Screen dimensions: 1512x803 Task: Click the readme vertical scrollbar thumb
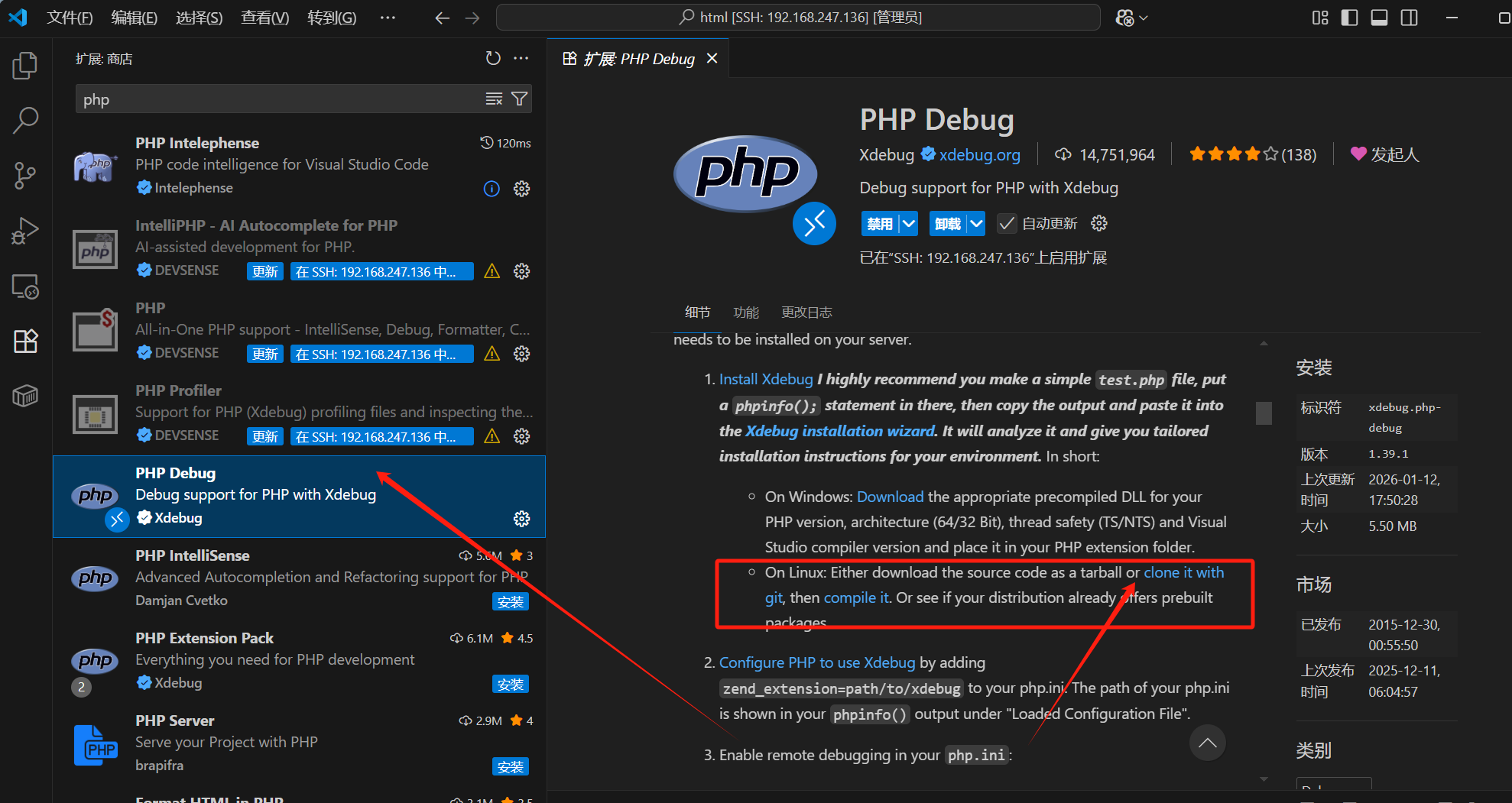coord(1264,413)
